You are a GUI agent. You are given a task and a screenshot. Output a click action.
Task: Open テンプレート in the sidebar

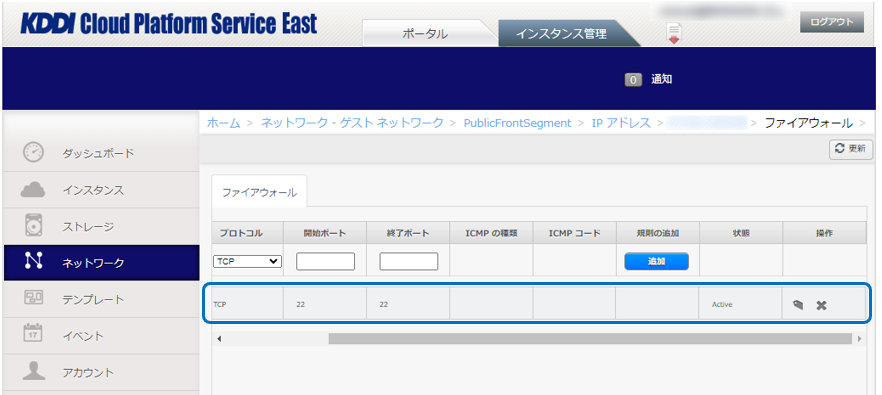click(101, 299)
